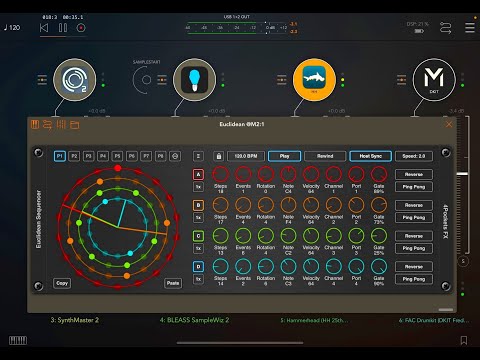This screenshot has width=480, height=360.
Task: Start recording with the record button
Action: tap(81, 28)
